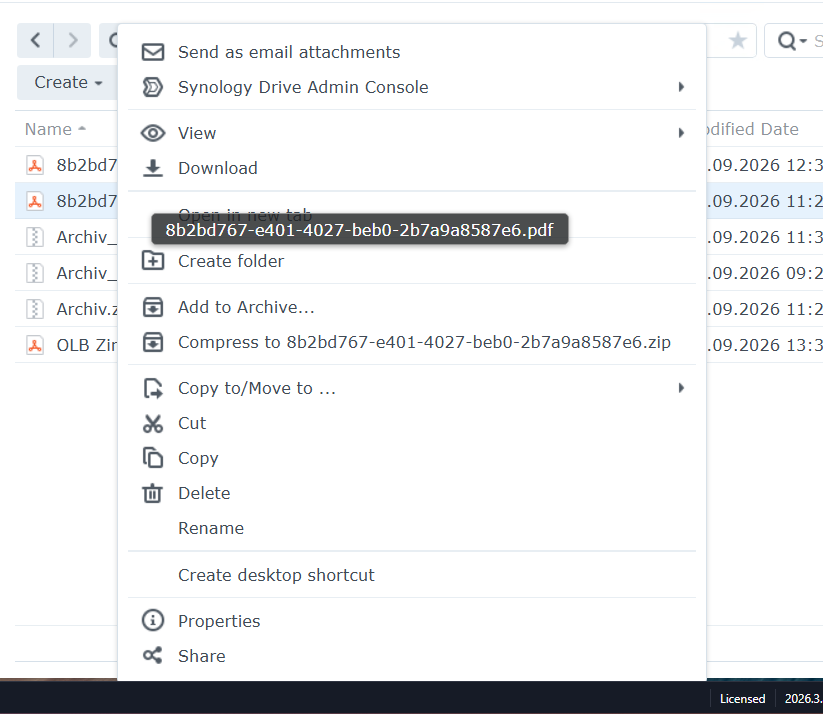Click the favorites star icon
This screenshot has height=714, width=823.
click(x=737, y=40)
